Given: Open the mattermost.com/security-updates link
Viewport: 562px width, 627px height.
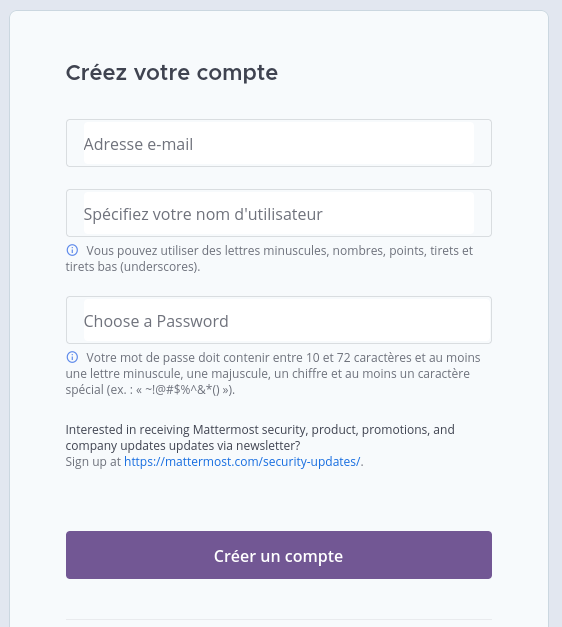Looking at the screenshot, I should point(242,461).
